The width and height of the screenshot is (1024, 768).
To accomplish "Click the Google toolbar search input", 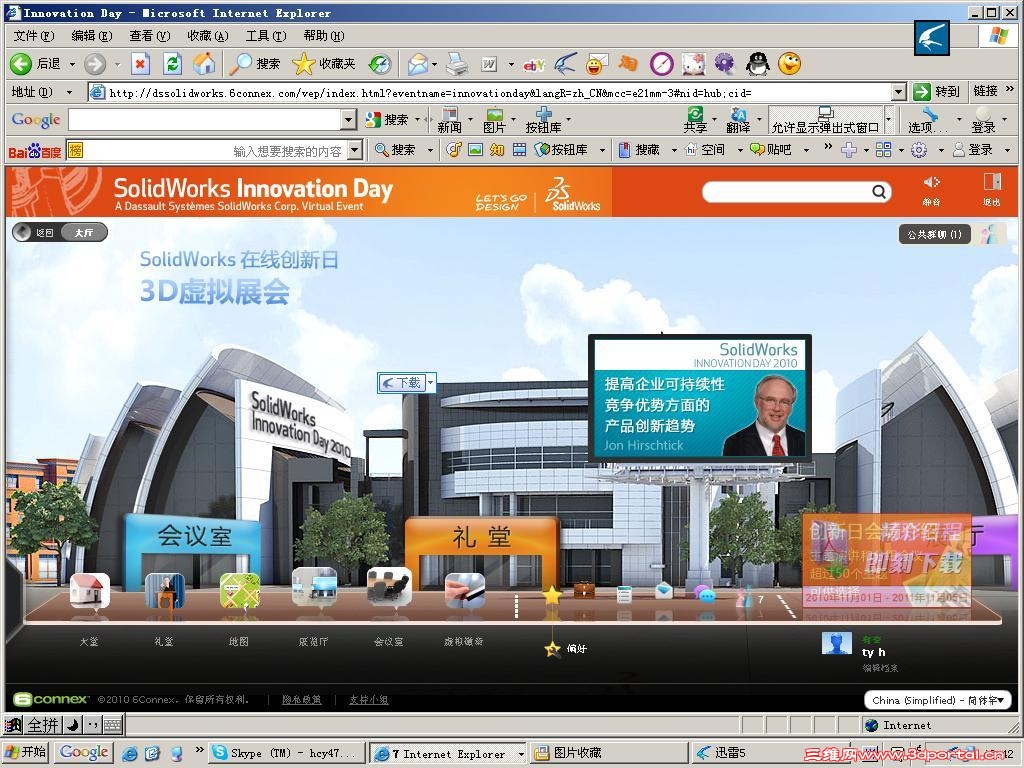I will 205,120.
